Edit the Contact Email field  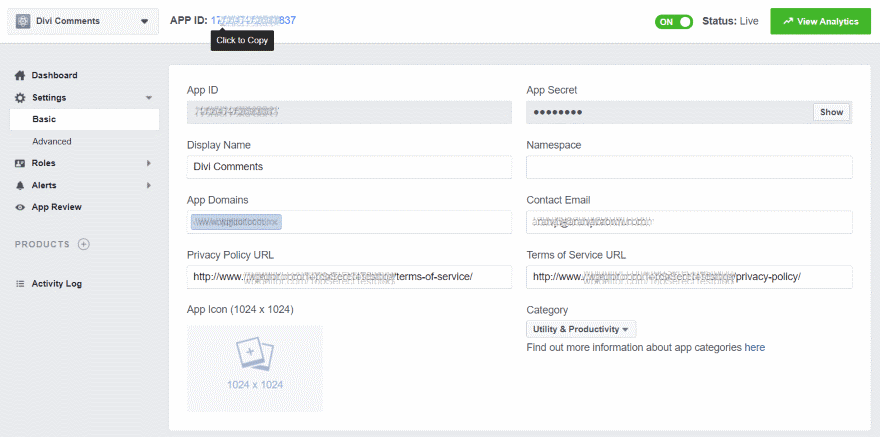(689, 222)
